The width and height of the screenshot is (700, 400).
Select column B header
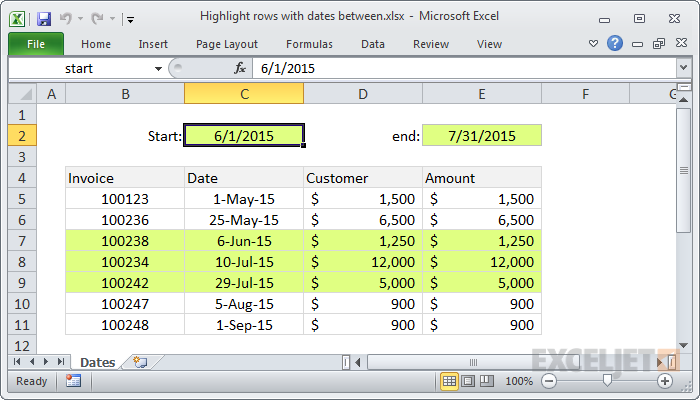pos(125,94)
